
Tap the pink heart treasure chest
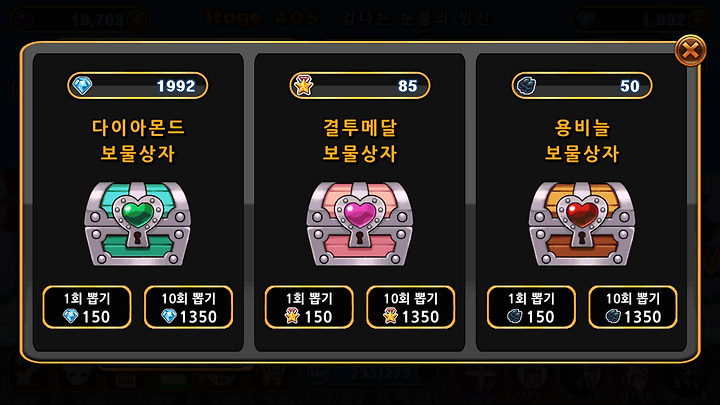360,223
